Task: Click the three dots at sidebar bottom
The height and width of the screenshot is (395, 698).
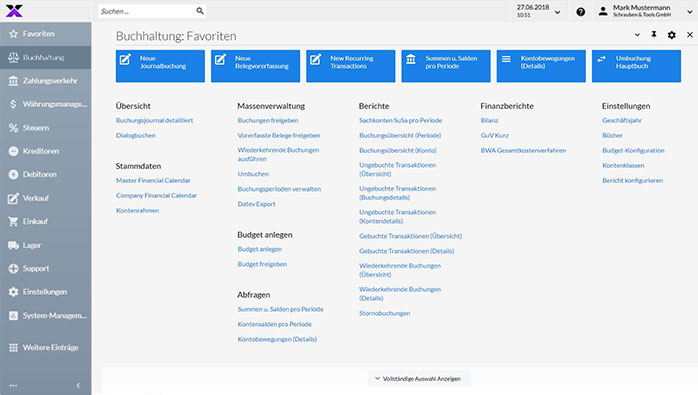Action: 13,386
